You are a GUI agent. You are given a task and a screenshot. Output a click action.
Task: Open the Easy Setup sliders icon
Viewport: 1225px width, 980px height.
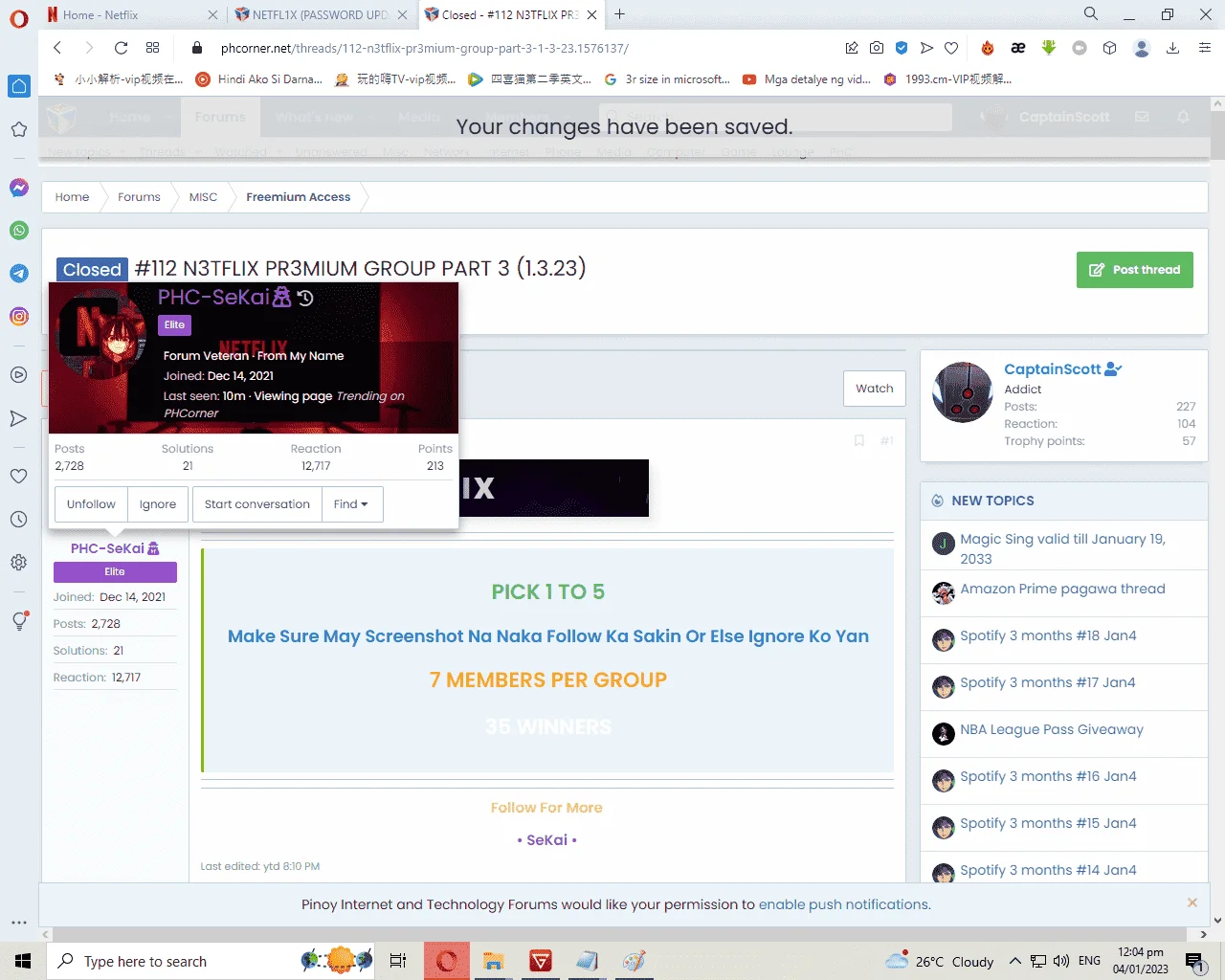pos(1205,48)
